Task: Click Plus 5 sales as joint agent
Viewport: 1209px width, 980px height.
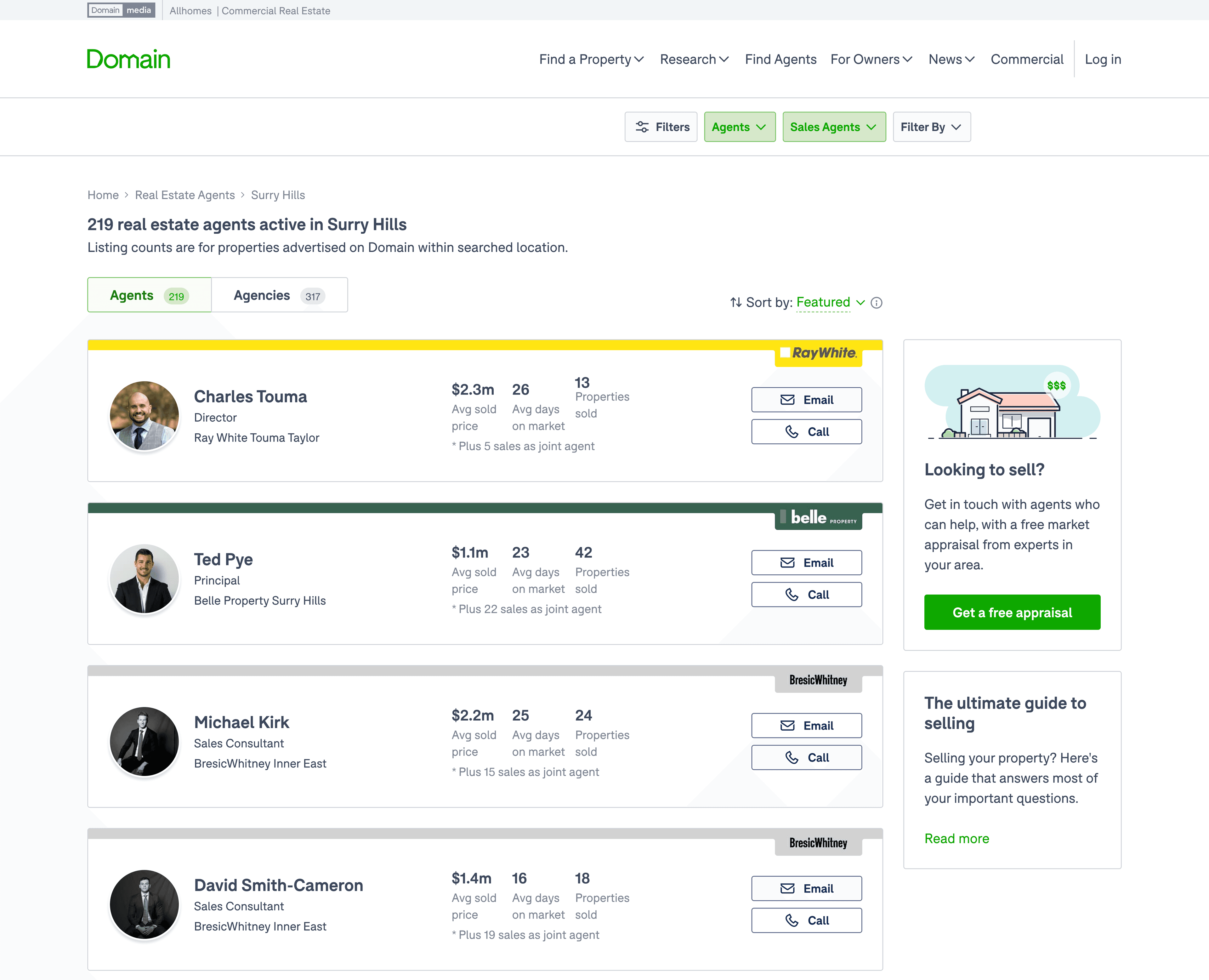Action: coord(523,447)
